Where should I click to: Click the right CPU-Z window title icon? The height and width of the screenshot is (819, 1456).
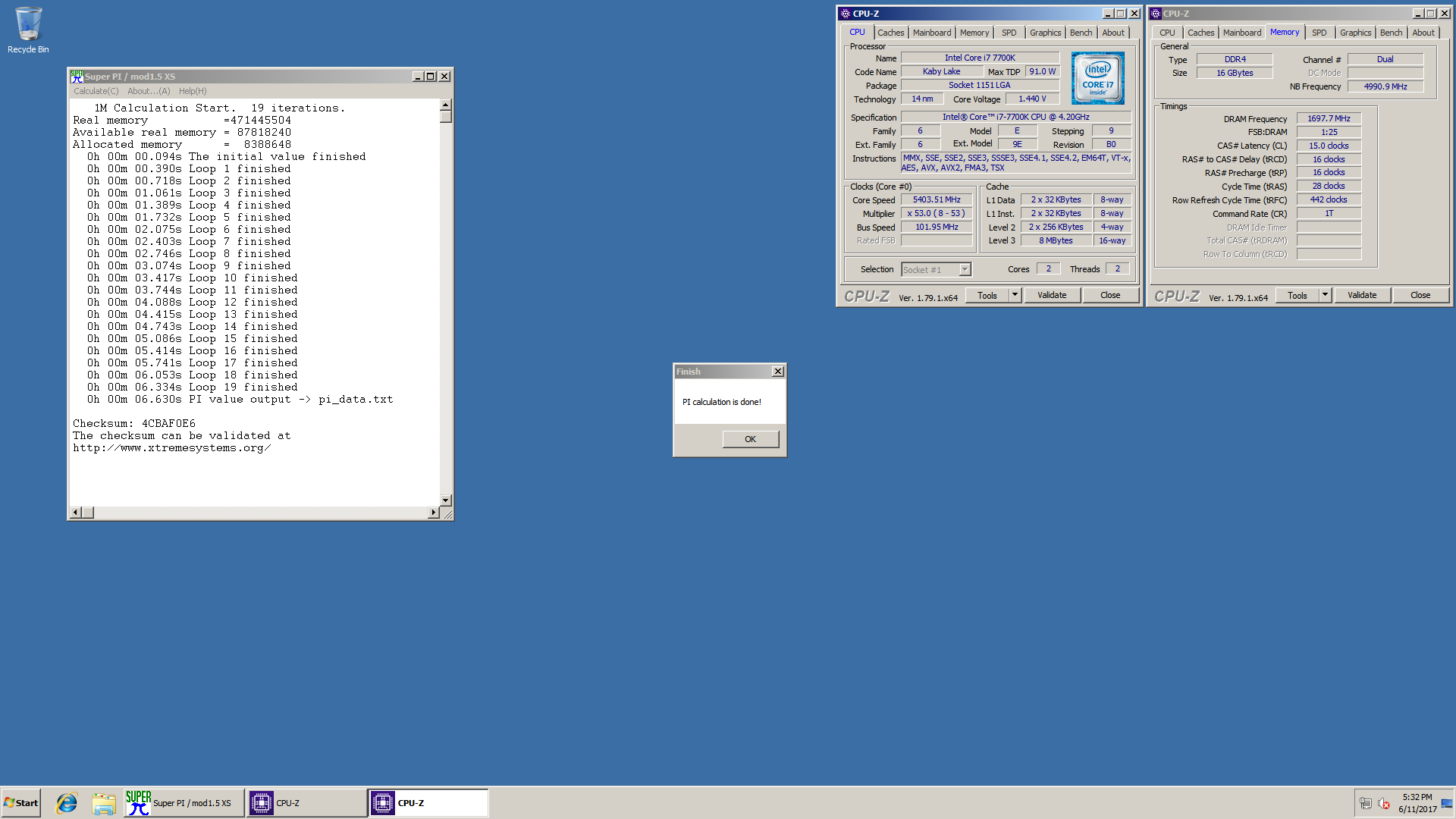tap(1155, 14)
